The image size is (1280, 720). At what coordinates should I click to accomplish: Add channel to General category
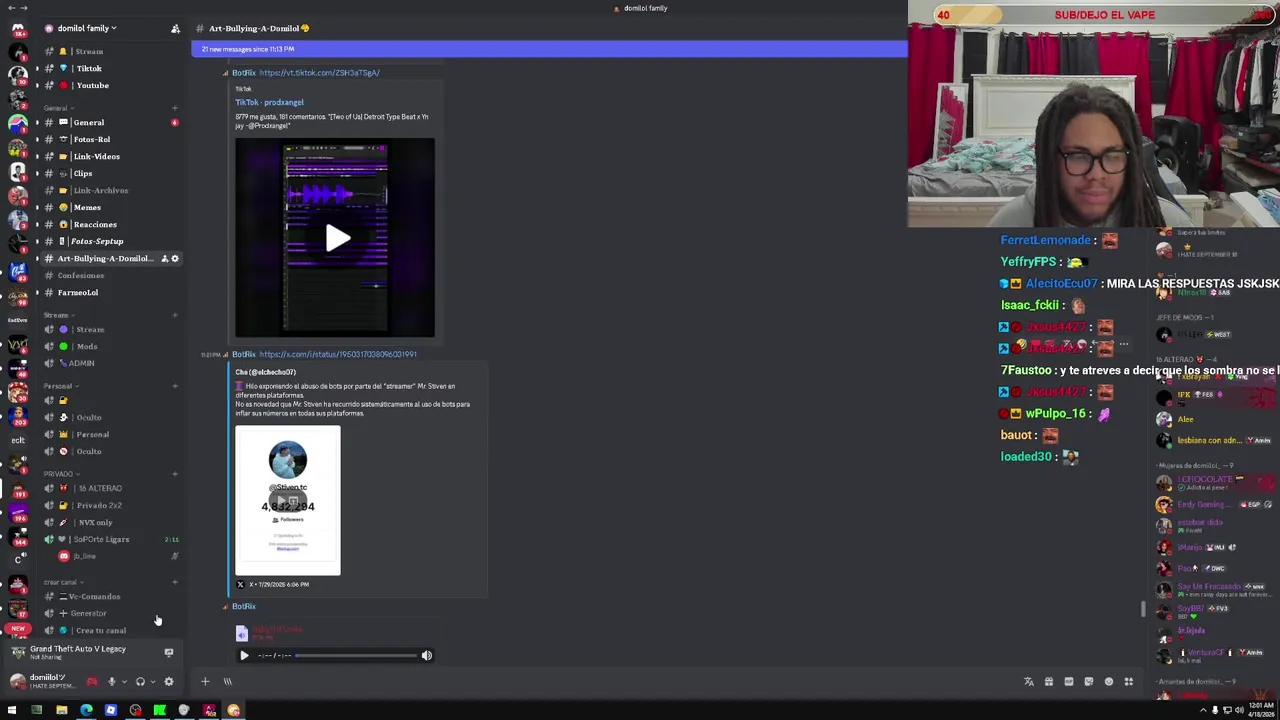[175, 108]
